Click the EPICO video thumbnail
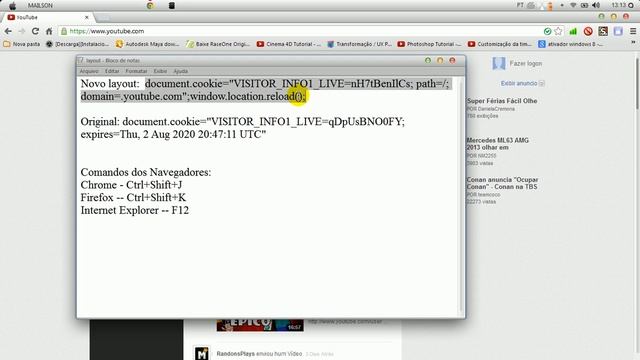Viewport: 640px width, 360px height. pyautogui.click(x=260, y=325)
